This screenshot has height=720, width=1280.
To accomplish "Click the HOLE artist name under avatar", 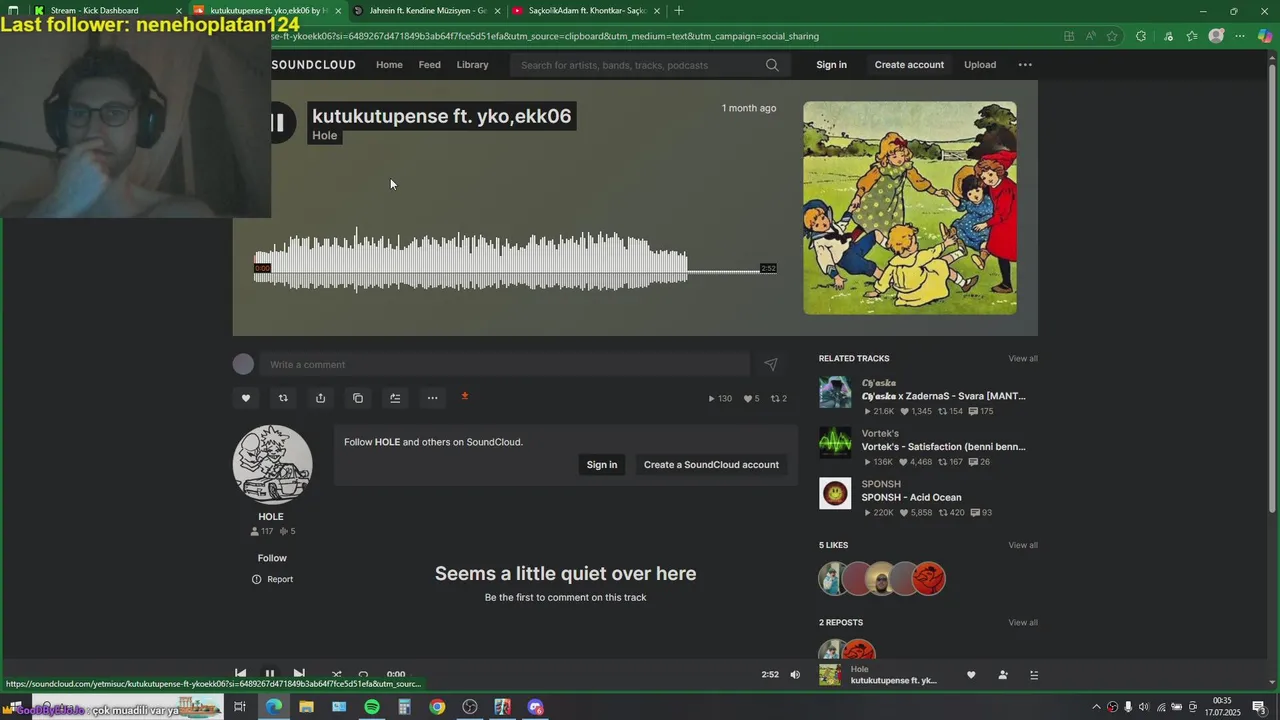I will tap(271, 517).
